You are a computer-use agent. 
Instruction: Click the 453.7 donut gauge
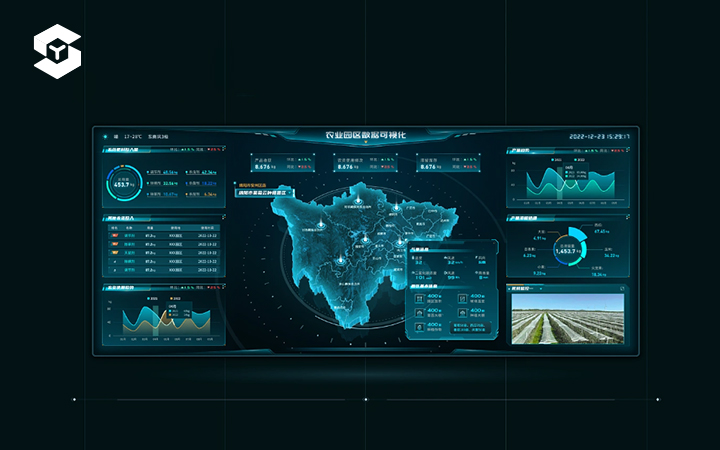tap(123, 183)
